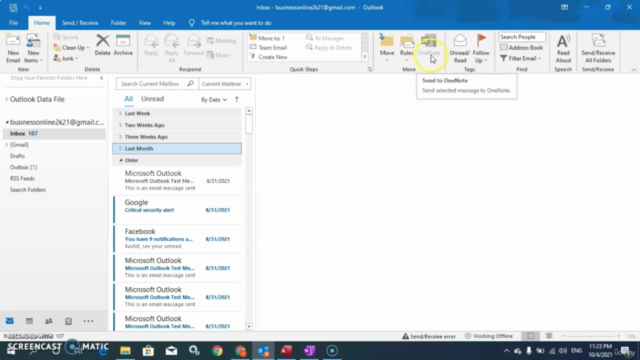The width and height of the screenshot is (640, 360).
Task: Switch to Mail view icon
Action: point(10,321)
